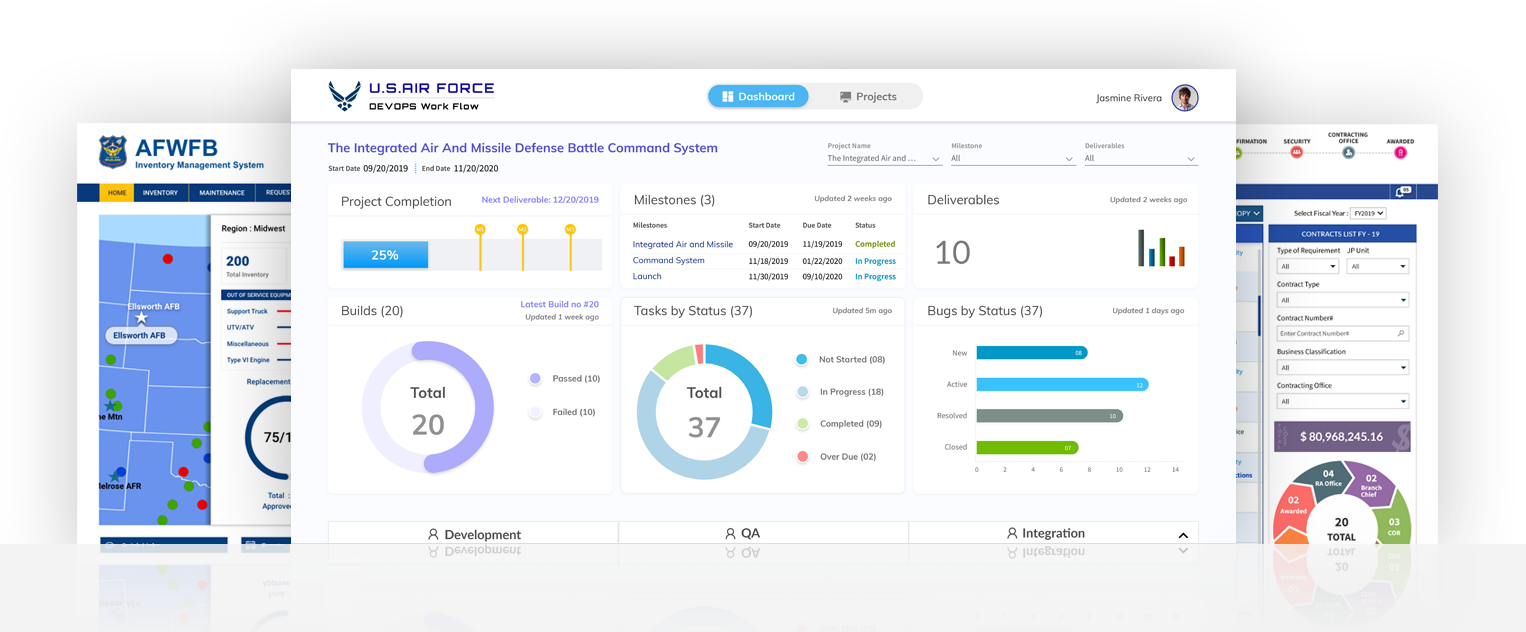Open Jasmine Rivera's profile avatar
The image size is (1526, 632).
[x=1185, y=97]
